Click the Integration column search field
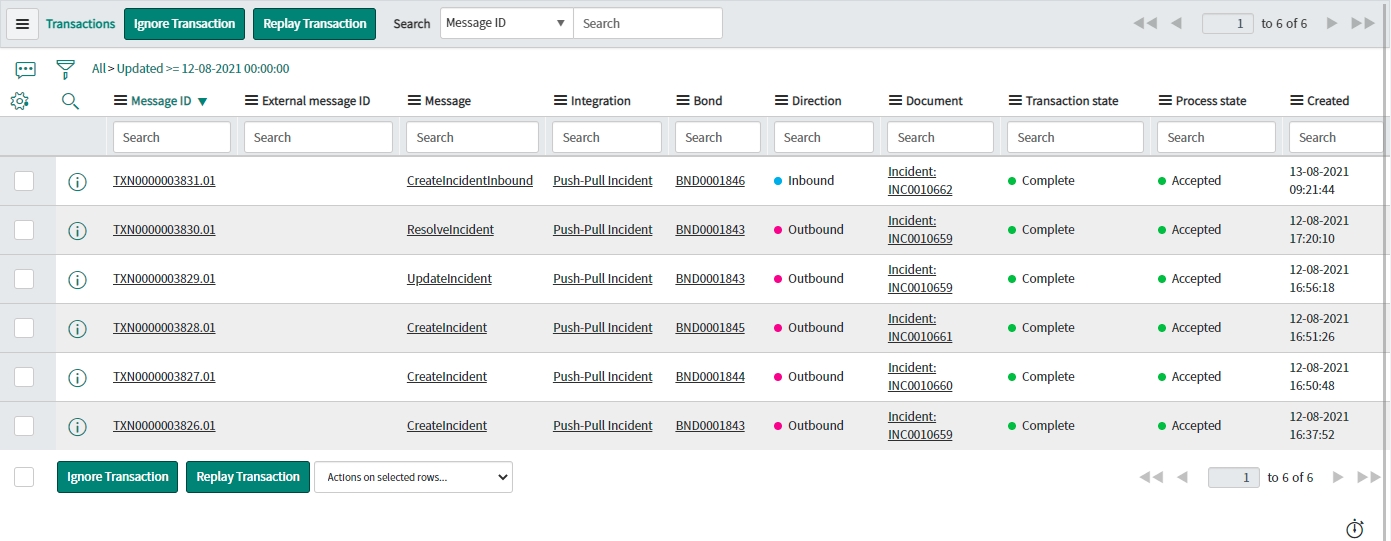 607,137
